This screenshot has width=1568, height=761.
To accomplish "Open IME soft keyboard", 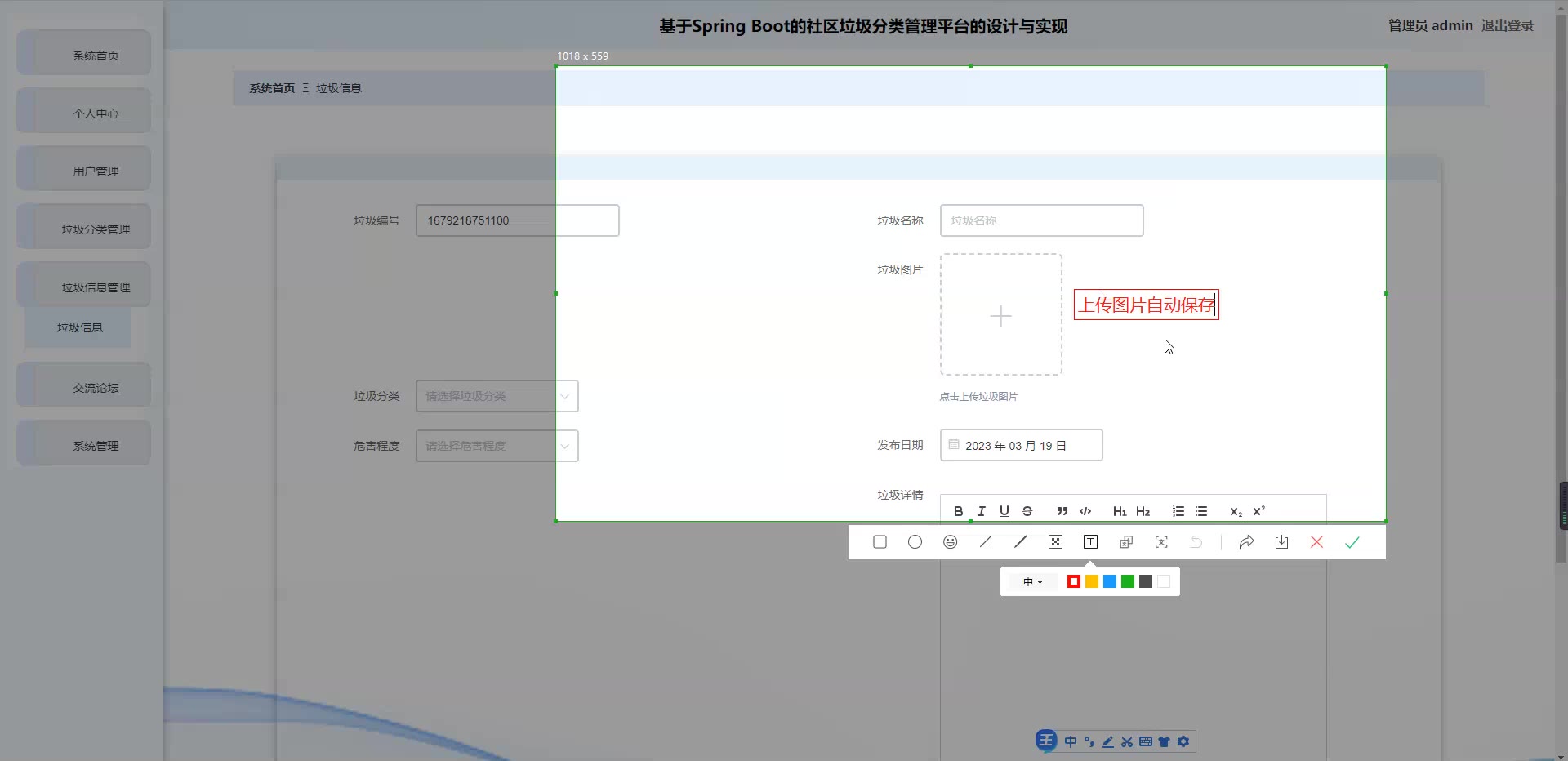I will (1146, 741).
